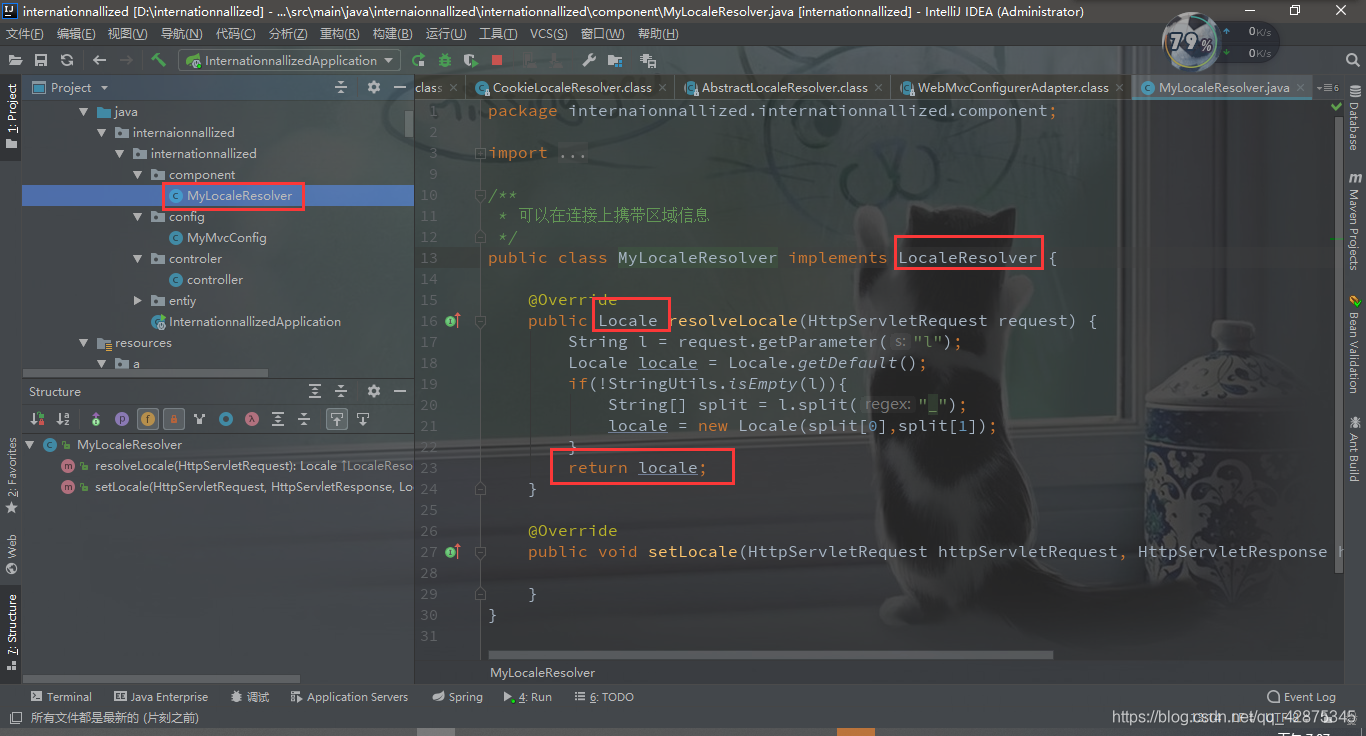
Task: Click green inspection checkmark at editor top-right
Action: pos(1337,106)
